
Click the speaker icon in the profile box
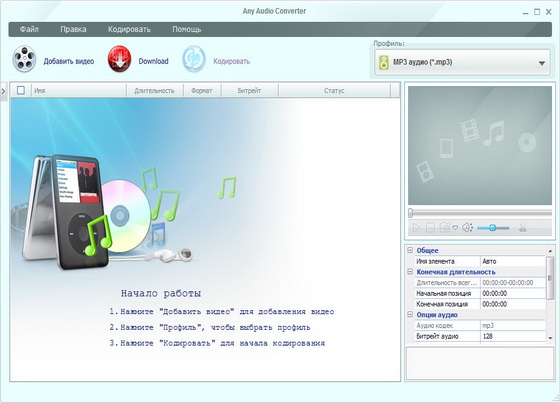(384, 63)
